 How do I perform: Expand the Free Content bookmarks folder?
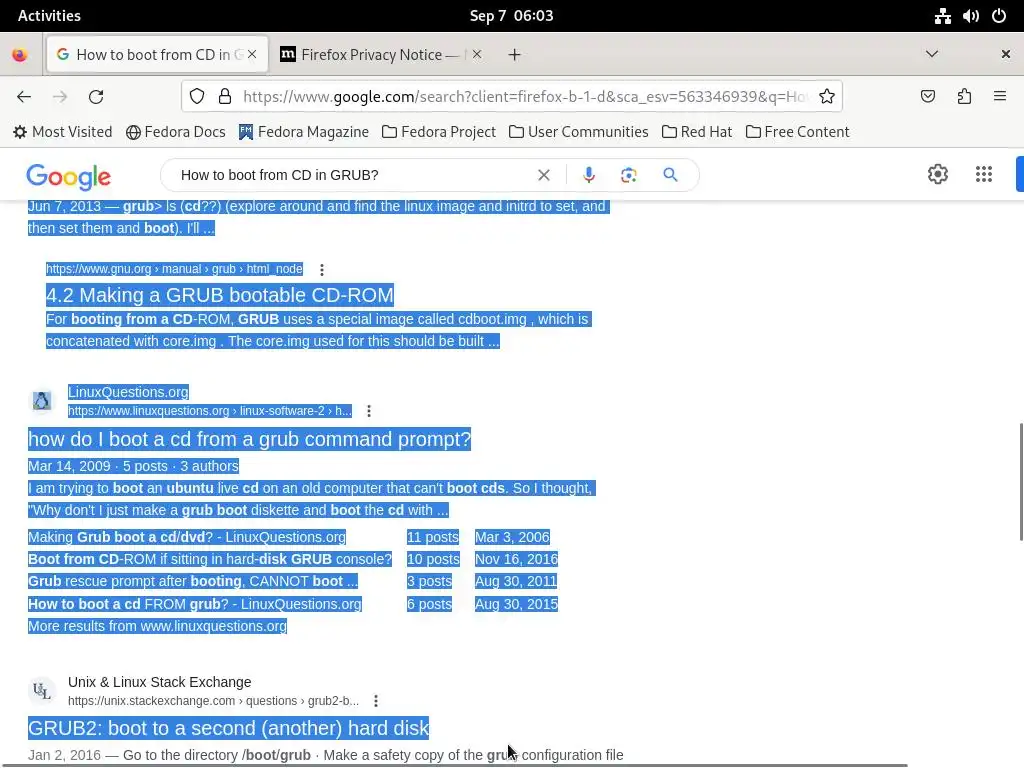coord(797,132)
